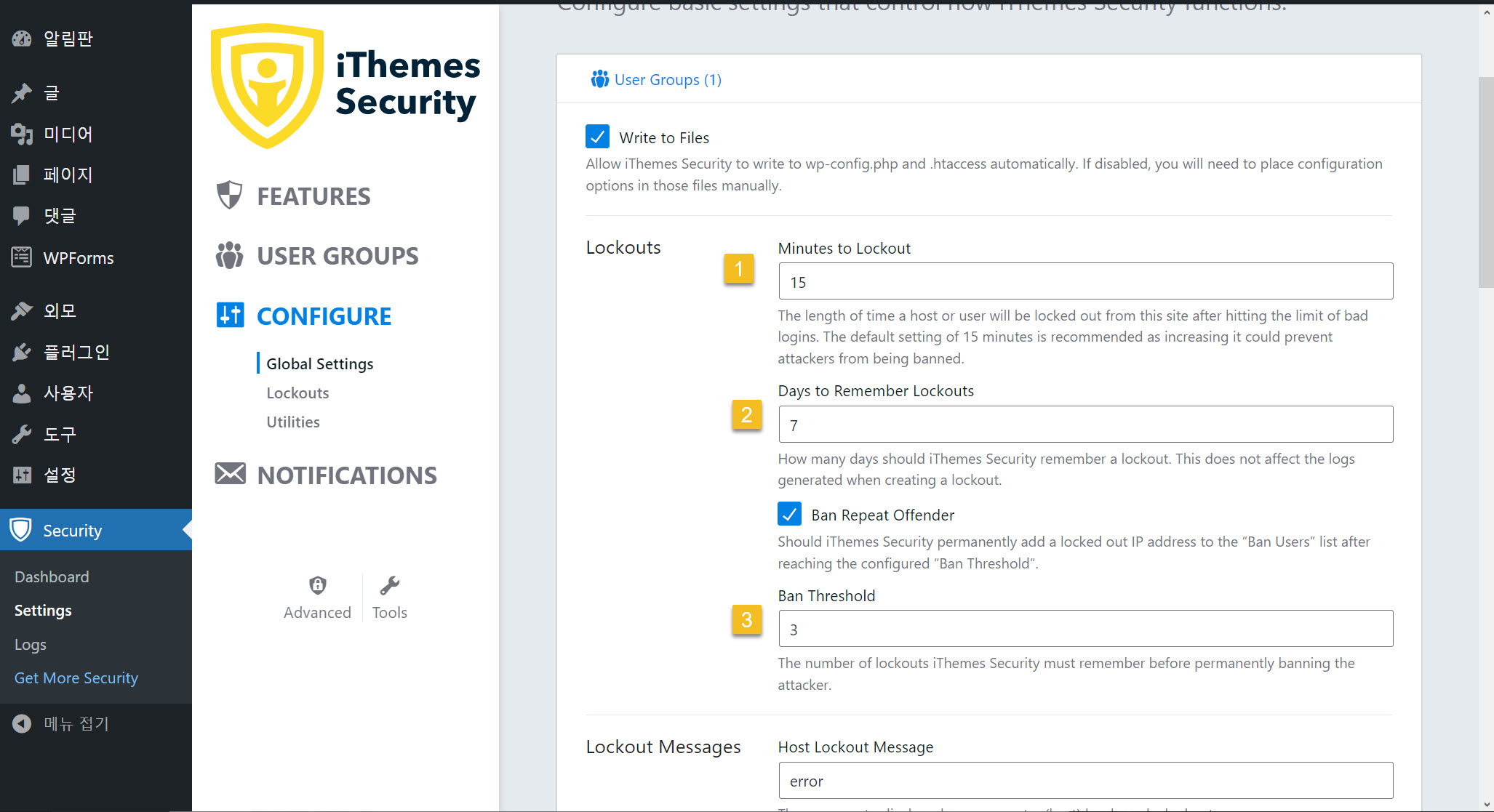
Task: Click the Features shield icon
Action: 229,196
